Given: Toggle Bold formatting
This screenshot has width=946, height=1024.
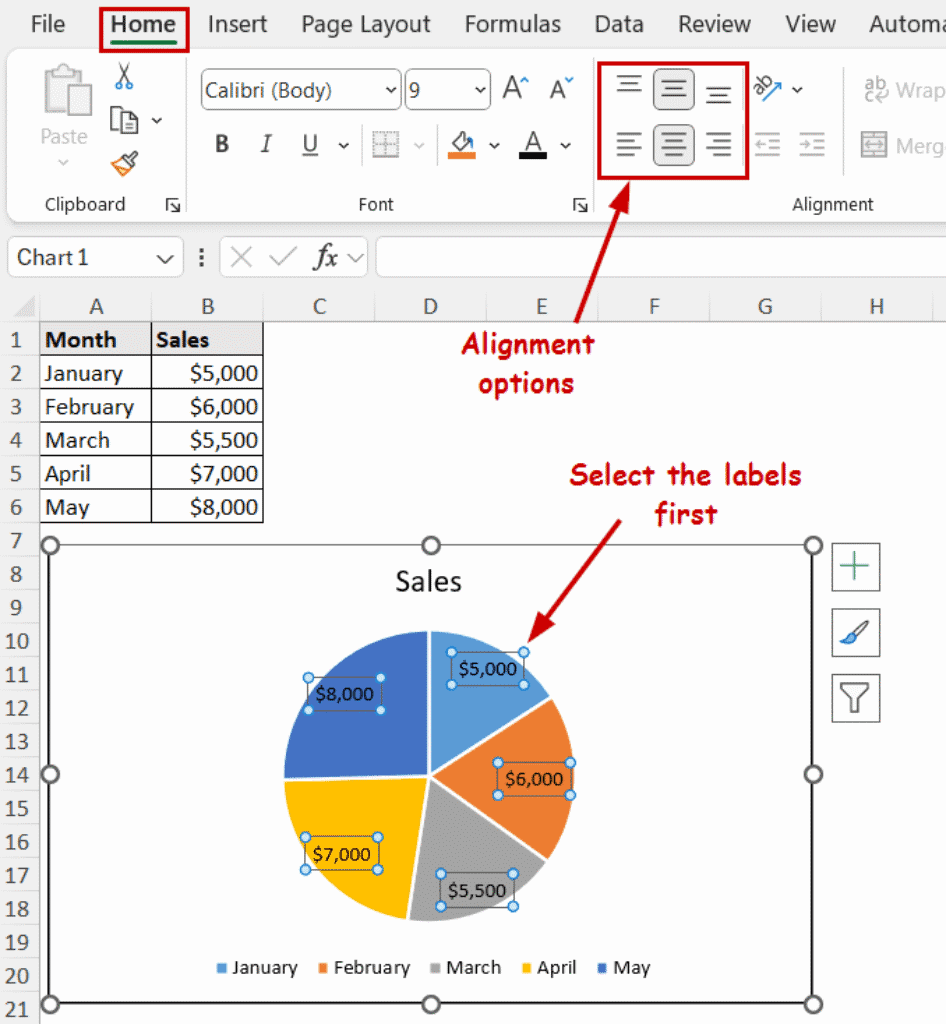Looking at the screenshot, I should pyautogui.click(x=222, y=145).
